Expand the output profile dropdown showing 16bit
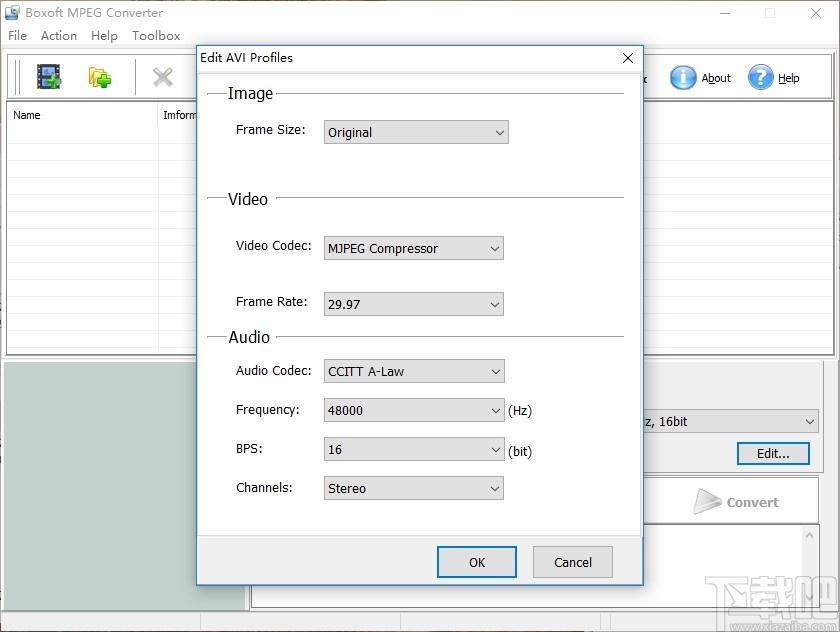 [x=731, y=422]
